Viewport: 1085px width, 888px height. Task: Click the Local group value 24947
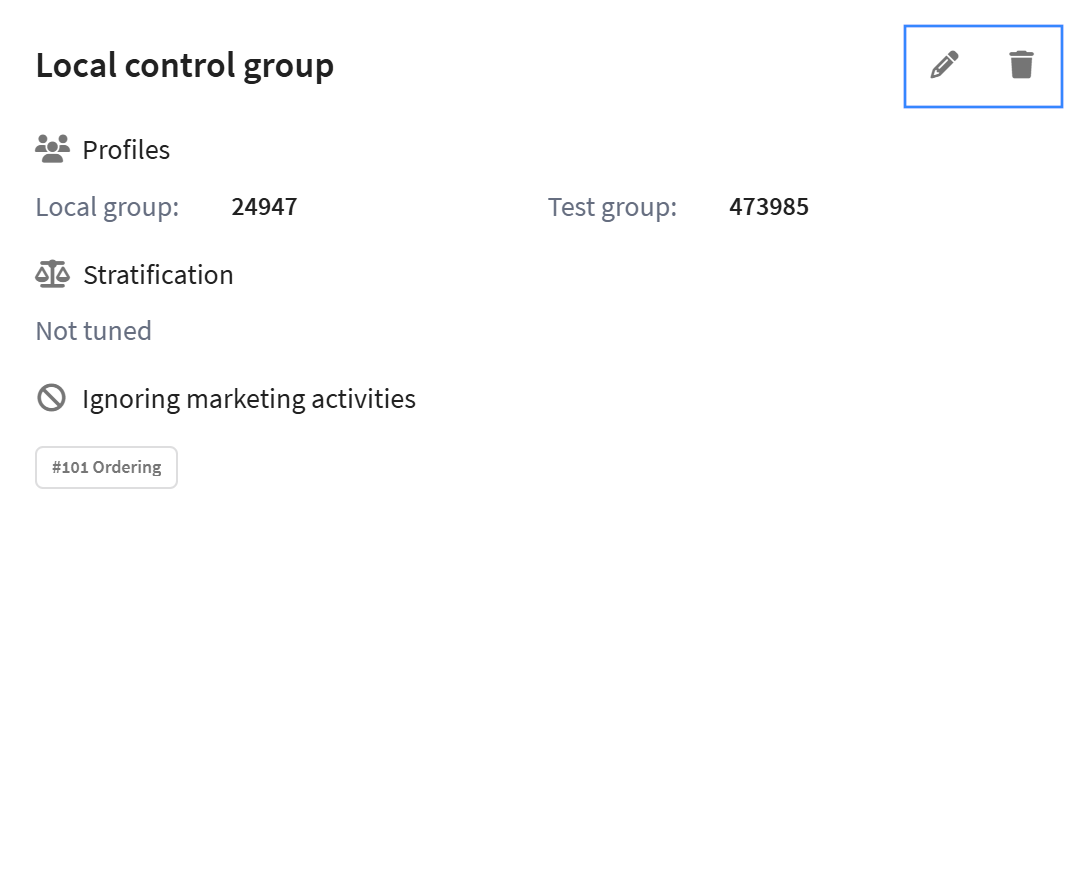[x=264, y=207]
